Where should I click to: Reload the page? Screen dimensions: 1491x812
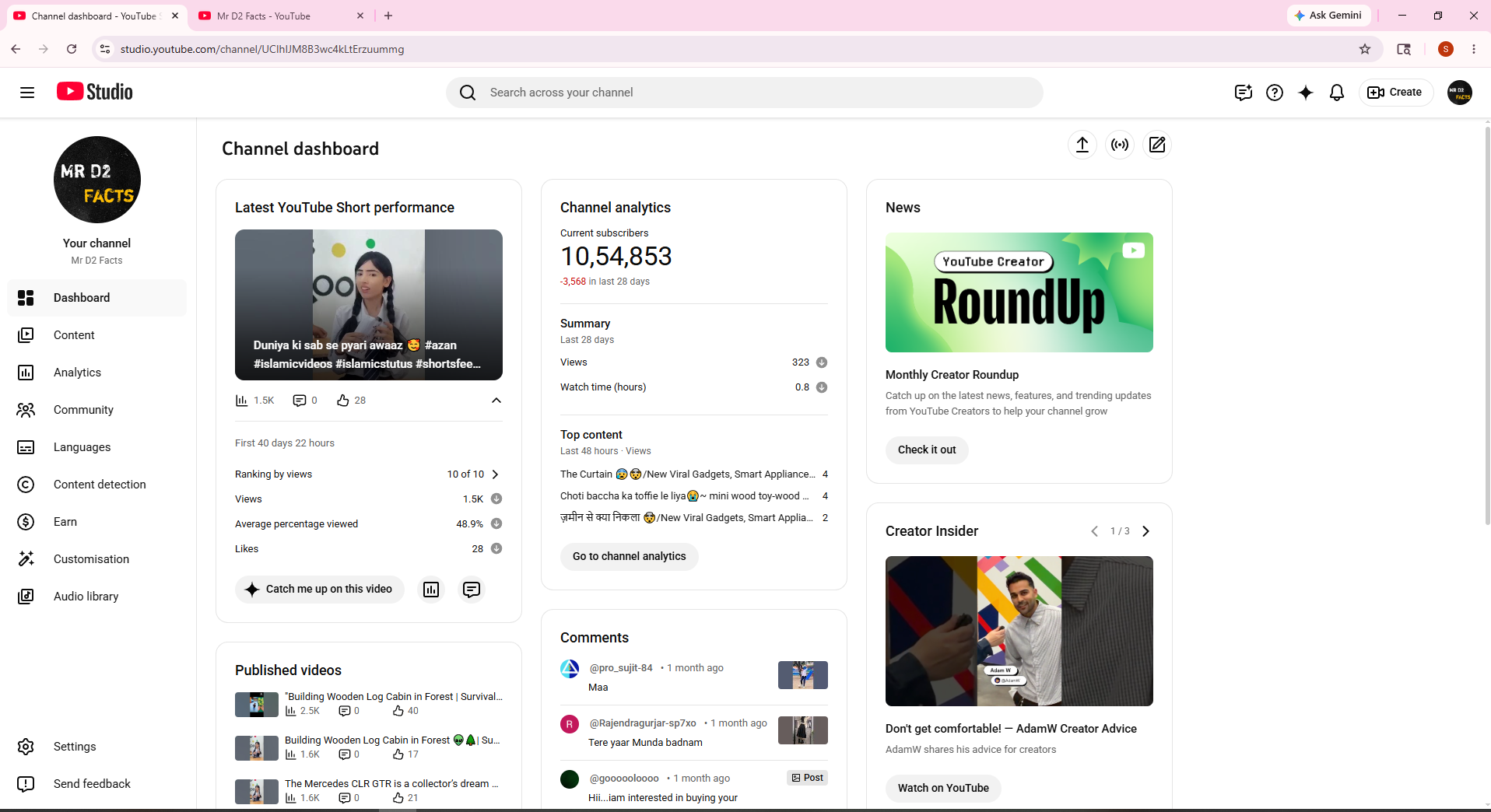(72, 49)
